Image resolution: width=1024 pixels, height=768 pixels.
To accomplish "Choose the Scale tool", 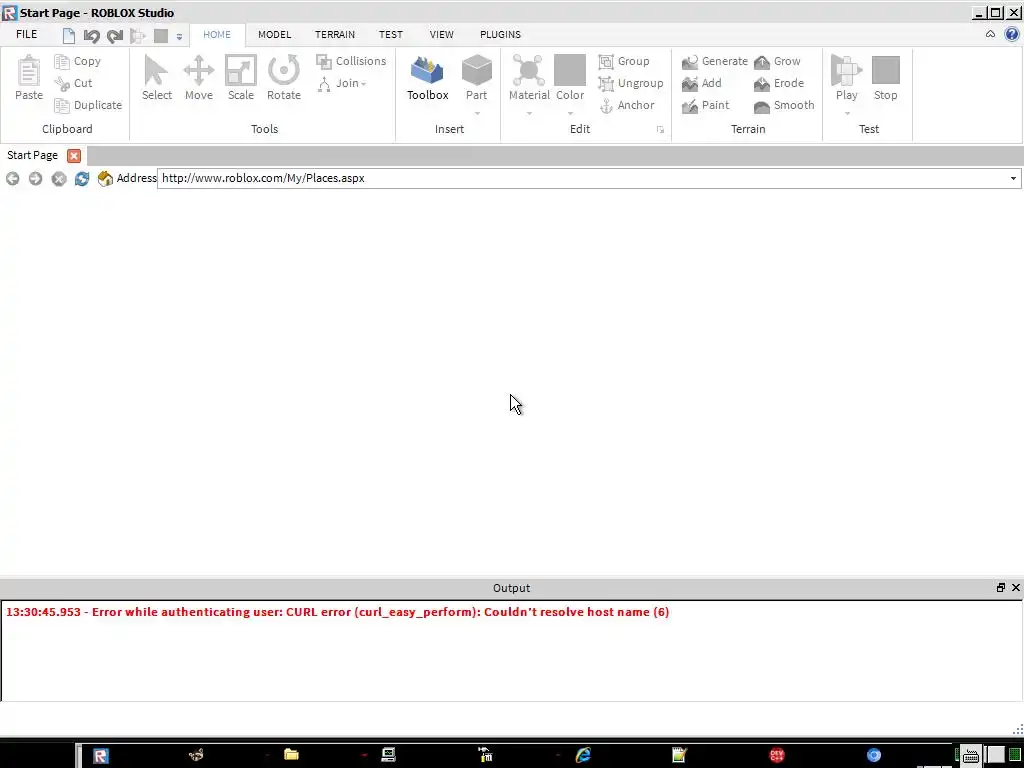I will click(241, 78).
